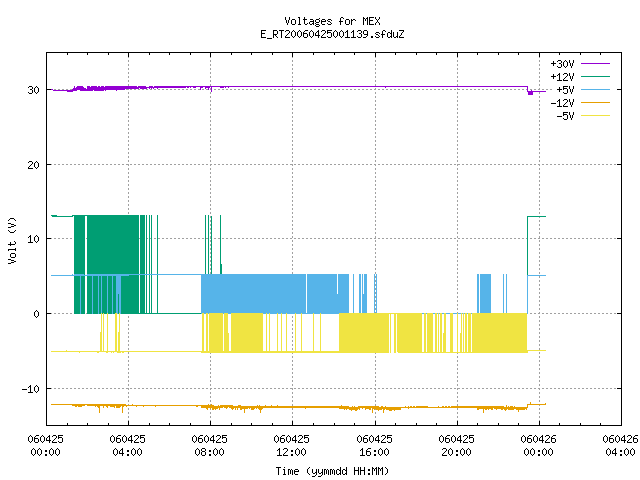
Task: Click the x-axis tick 060426 04:00
Action: [x=620, y=445]
